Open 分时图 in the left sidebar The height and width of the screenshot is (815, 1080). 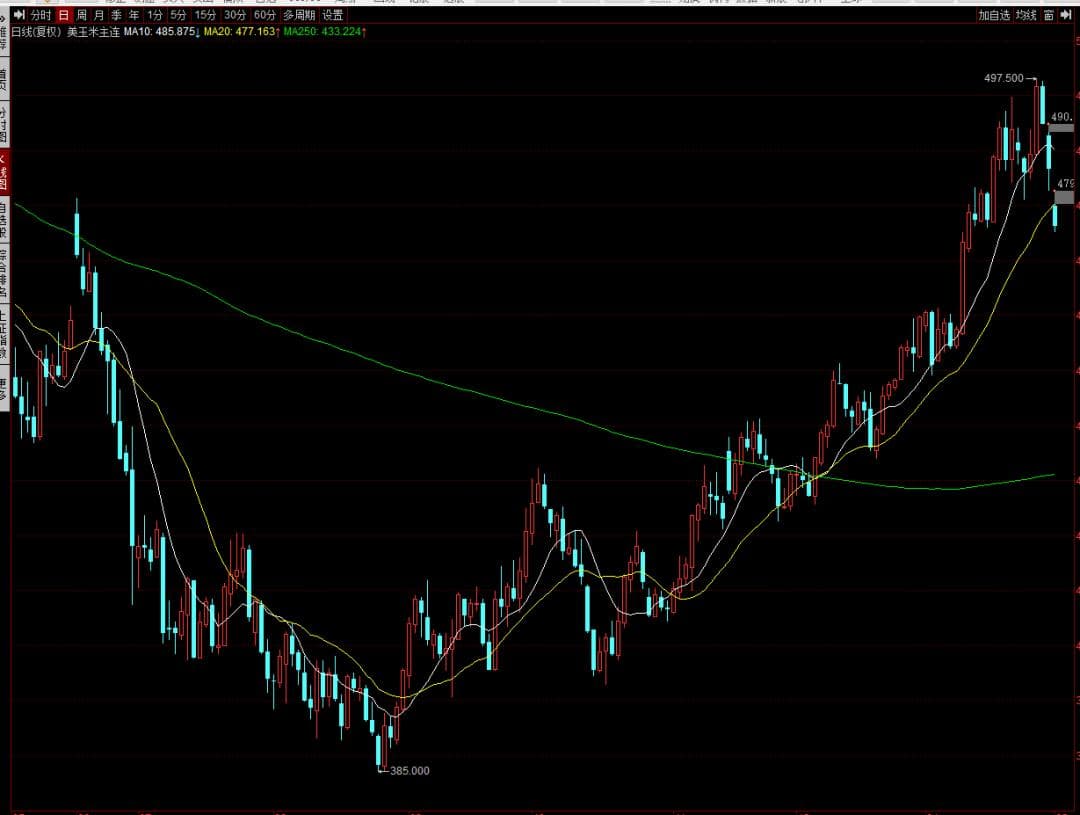point(4,125)
